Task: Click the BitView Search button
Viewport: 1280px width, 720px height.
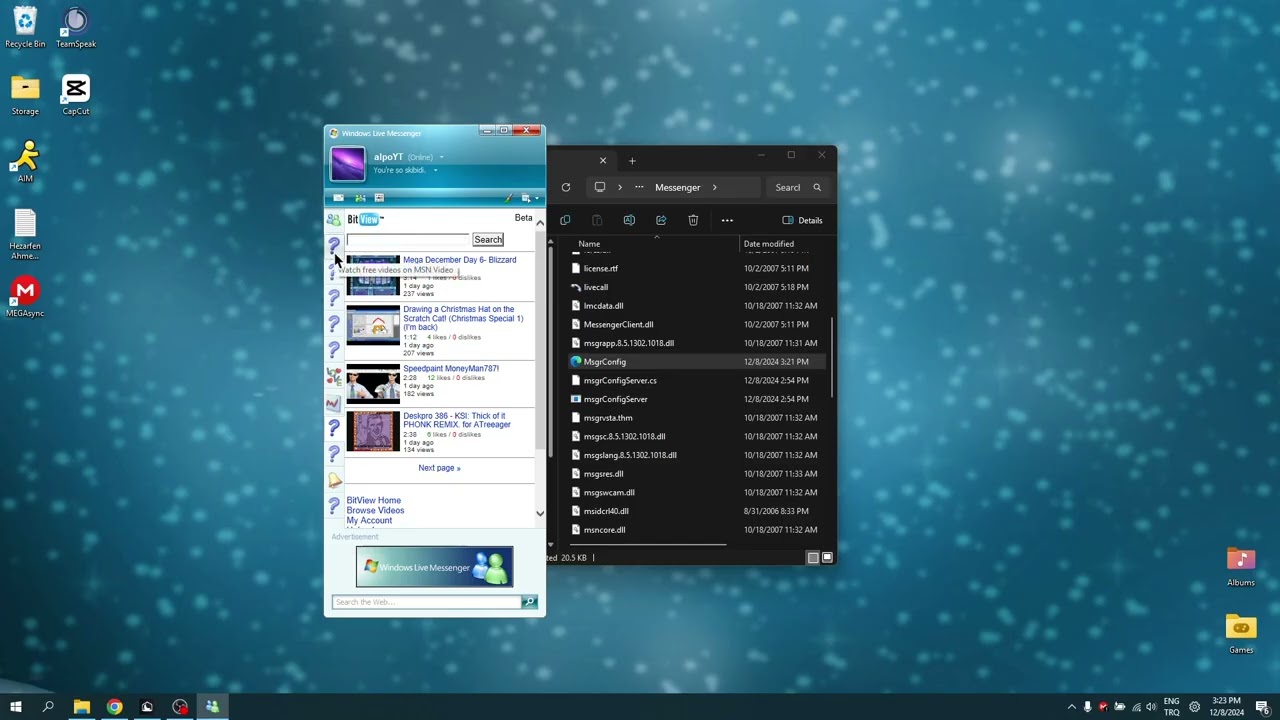Action: (x=488, y=240)
